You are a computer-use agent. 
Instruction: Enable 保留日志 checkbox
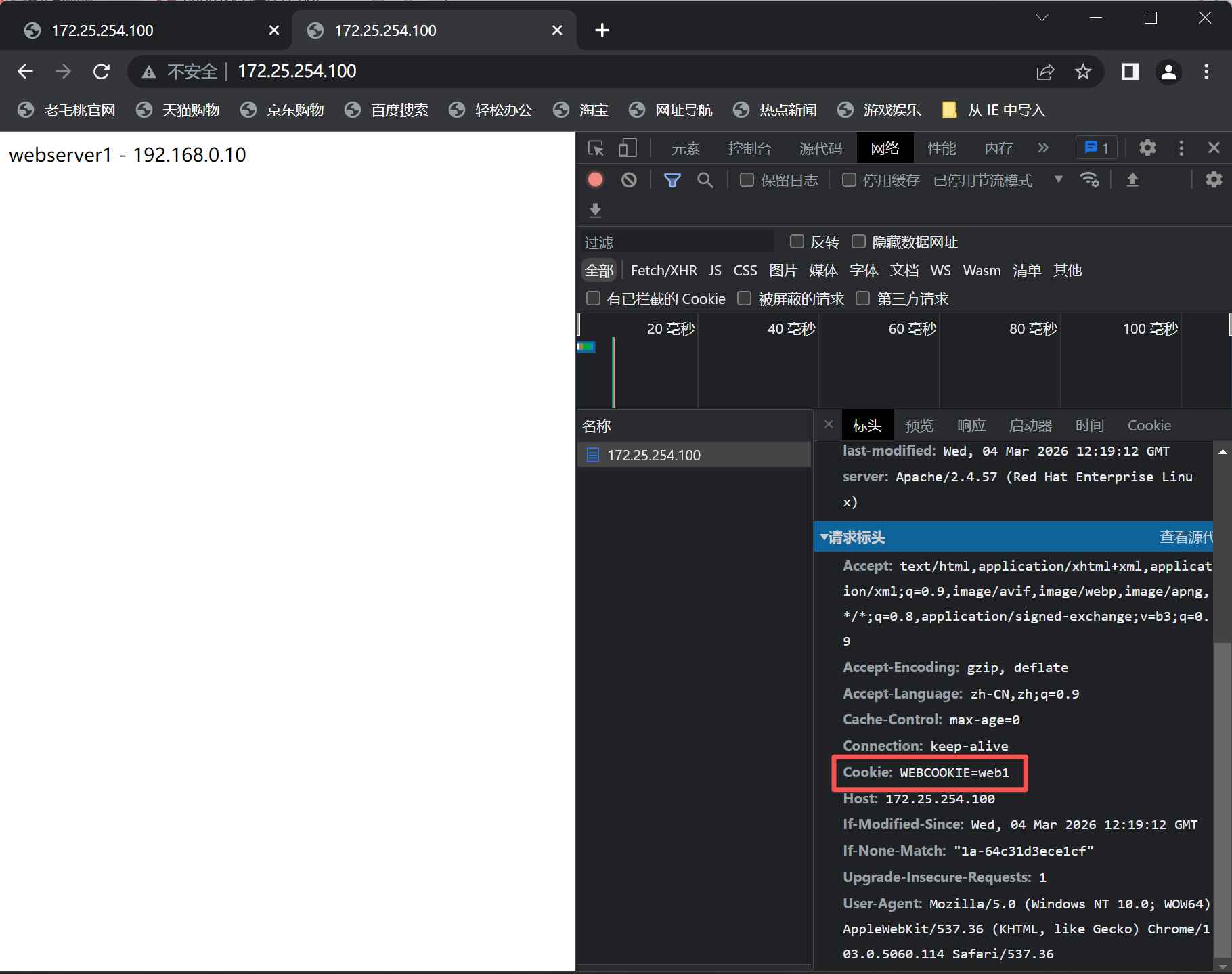point(747,180)
